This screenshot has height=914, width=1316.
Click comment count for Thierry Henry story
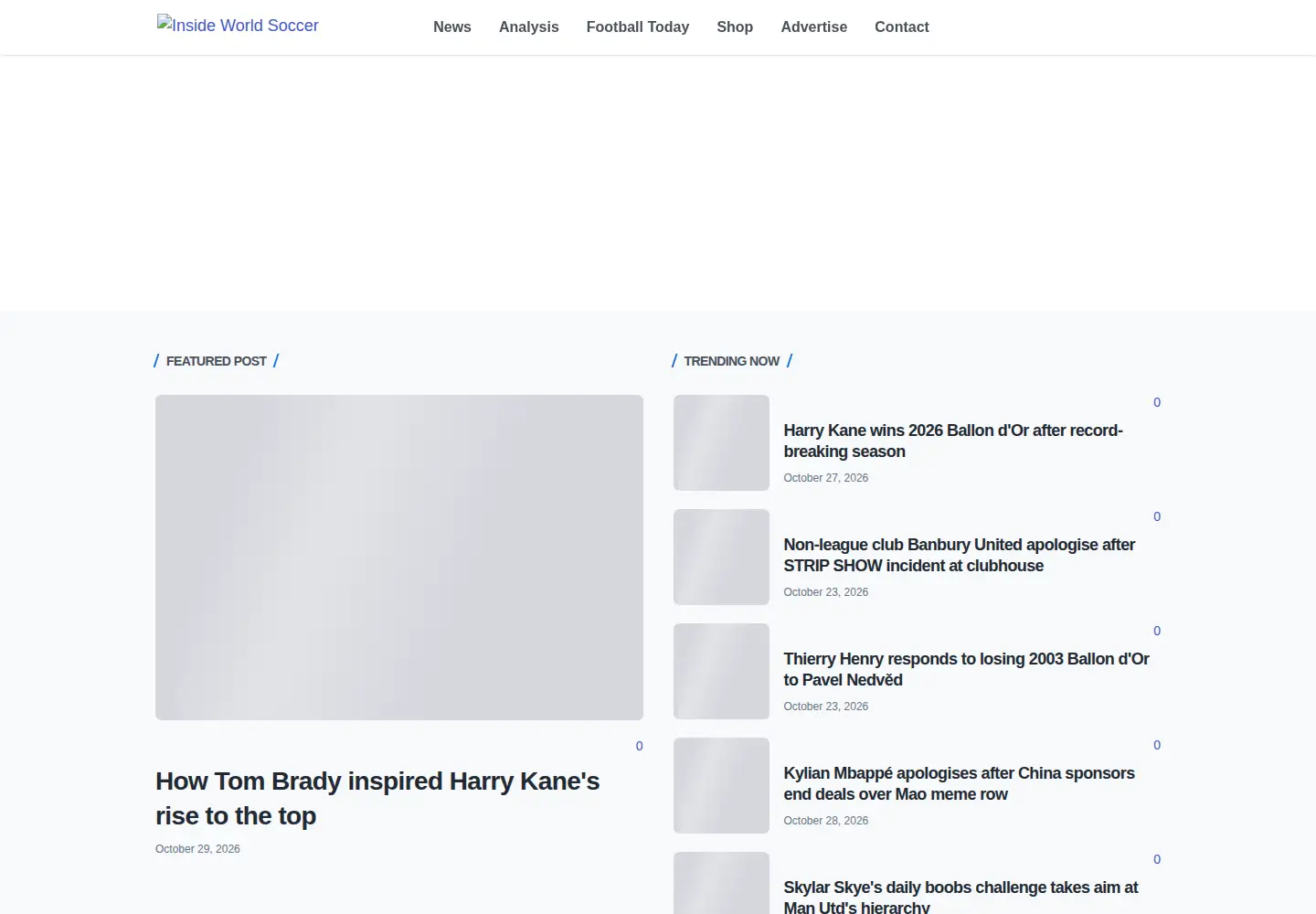[1157, 631]
